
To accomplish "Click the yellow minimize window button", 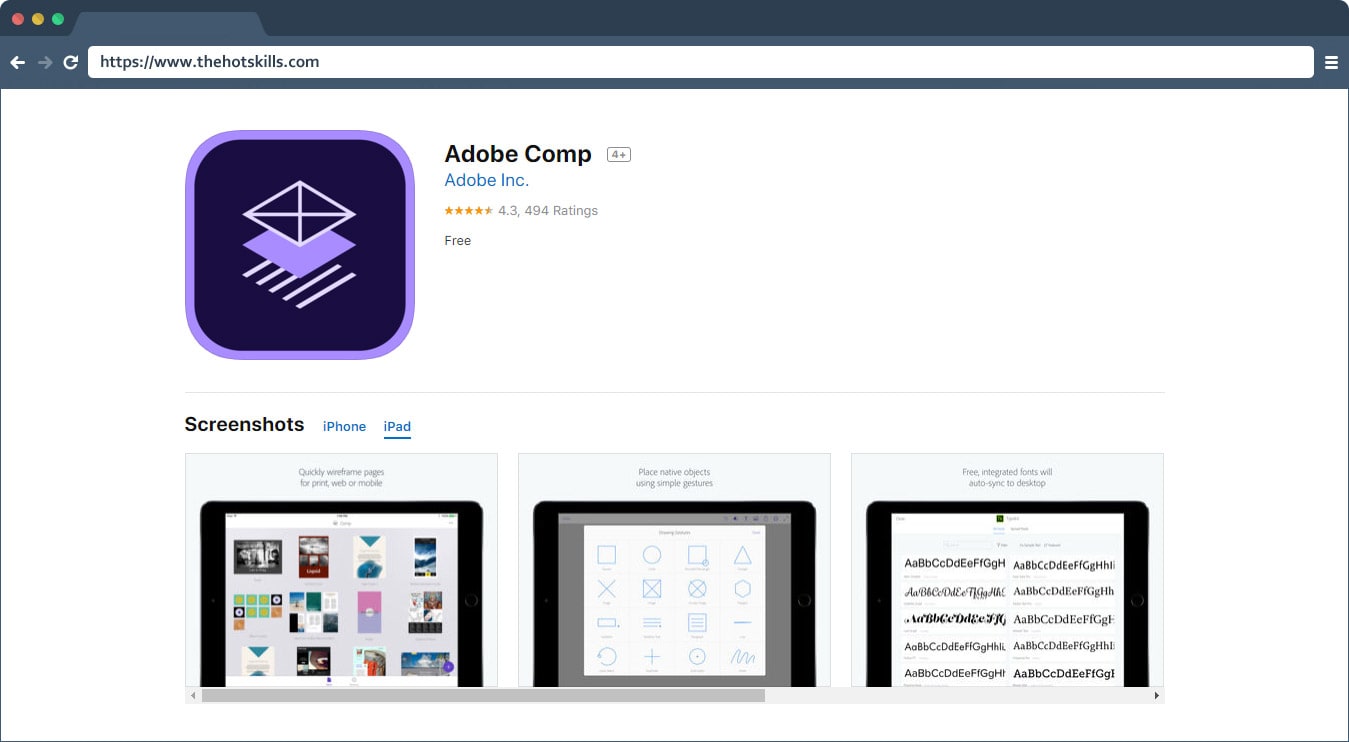I will coord(38,19).
